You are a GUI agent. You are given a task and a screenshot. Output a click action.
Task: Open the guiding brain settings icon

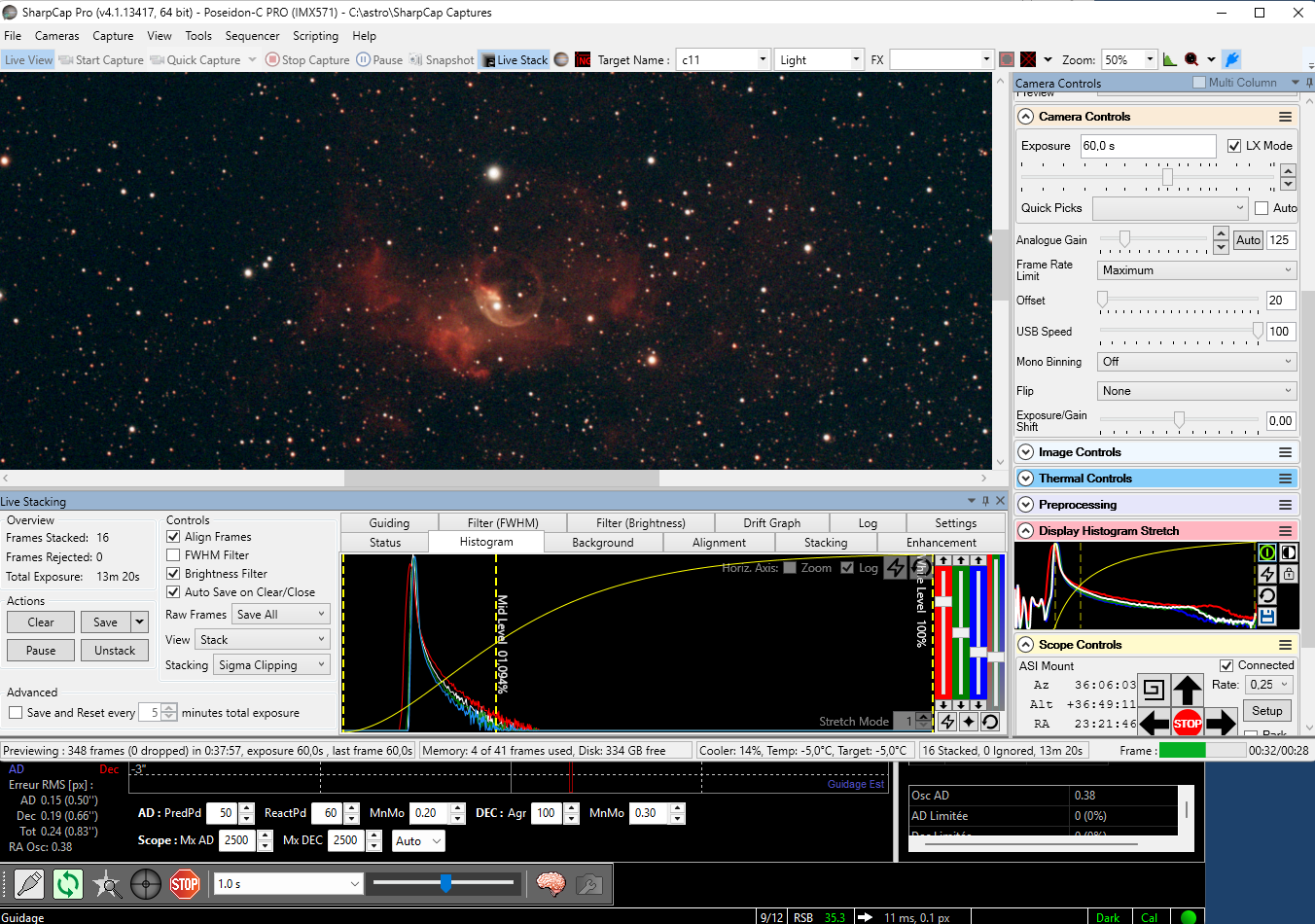coord(551,884)
